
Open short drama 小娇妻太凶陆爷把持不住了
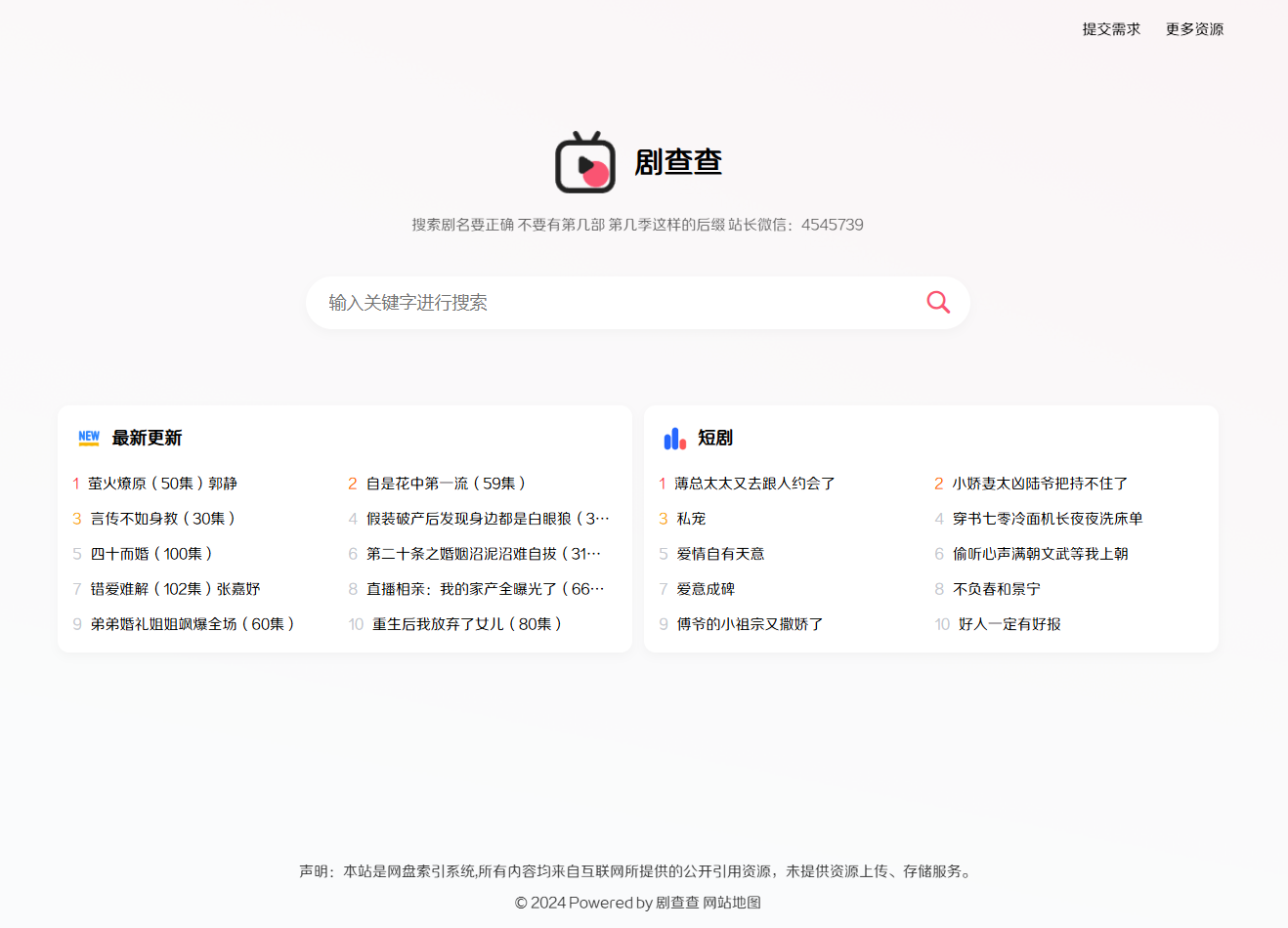pos(1041,484)
